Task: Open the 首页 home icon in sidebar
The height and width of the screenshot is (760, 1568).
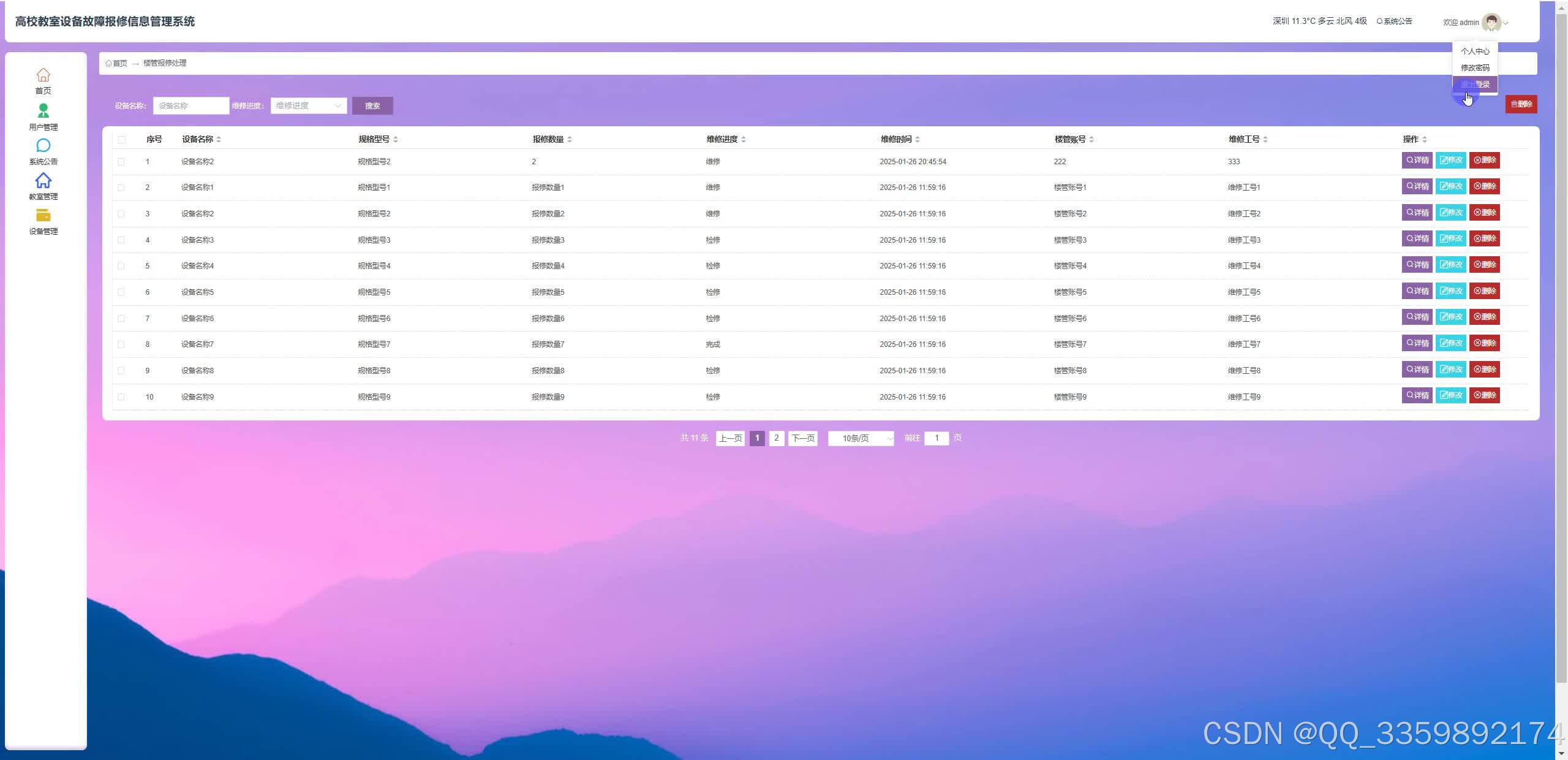Action: click(x=43, y=75)
